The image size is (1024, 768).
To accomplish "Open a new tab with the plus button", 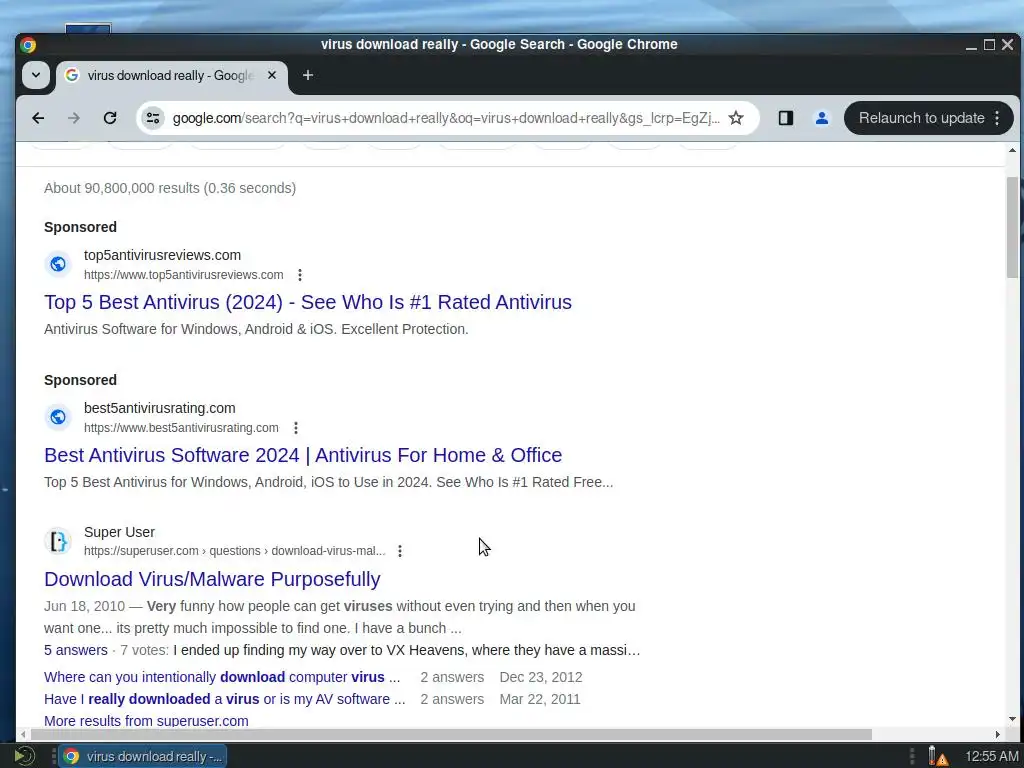I will click(x=308, y=75).
